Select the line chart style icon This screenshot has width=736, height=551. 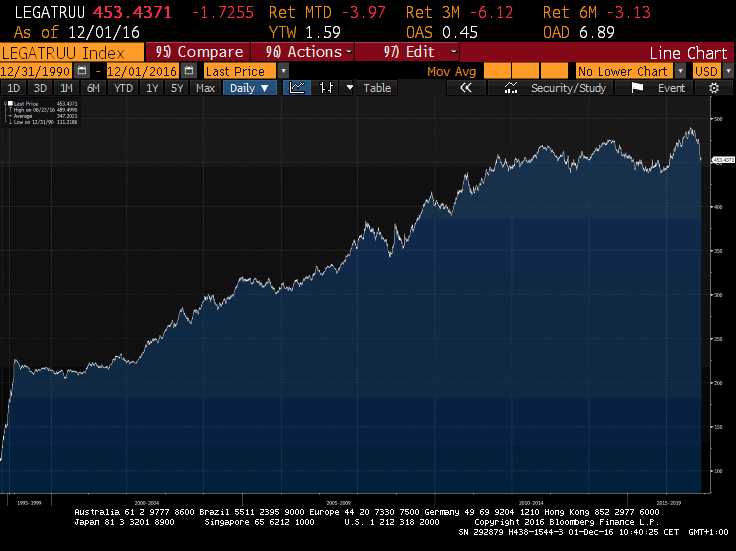pos(297,88)
